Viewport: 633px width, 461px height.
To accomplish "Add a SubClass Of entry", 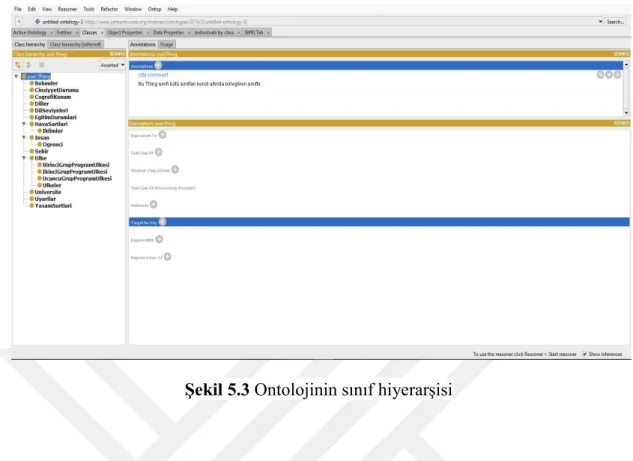I will click(159, 152).
